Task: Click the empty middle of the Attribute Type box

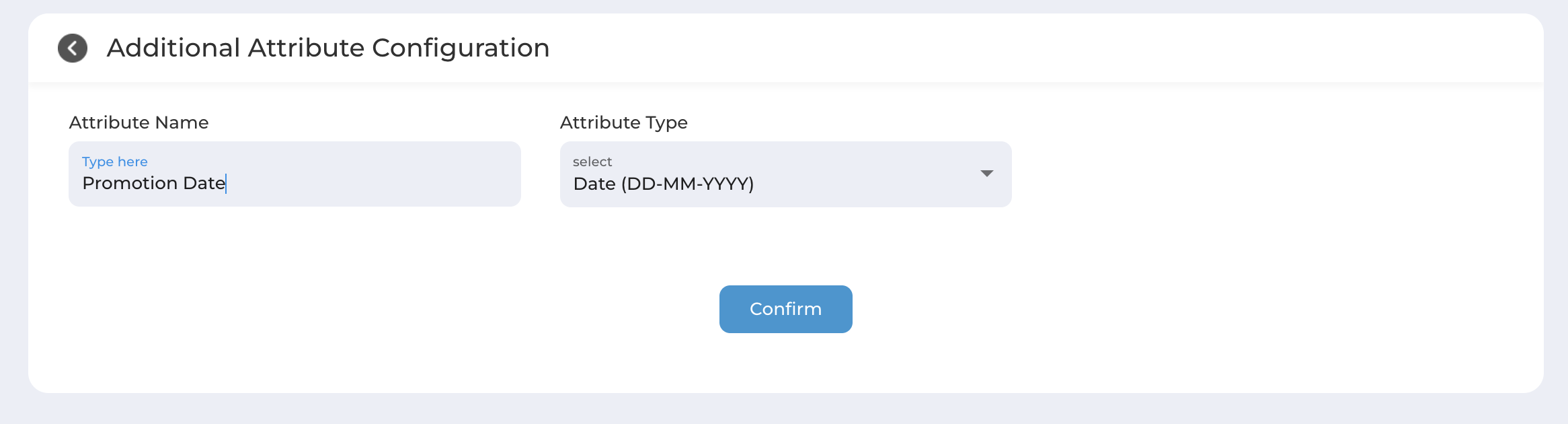Action: click(x=867, y=175)
